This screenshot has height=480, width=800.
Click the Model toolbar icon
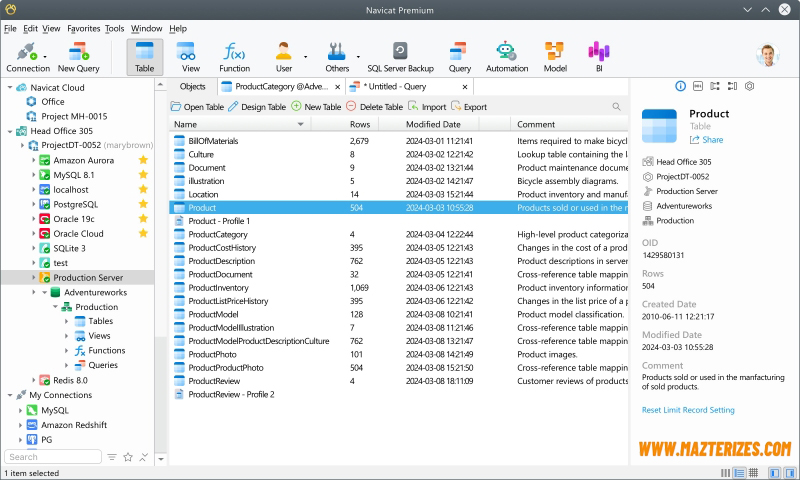point(555,57)
